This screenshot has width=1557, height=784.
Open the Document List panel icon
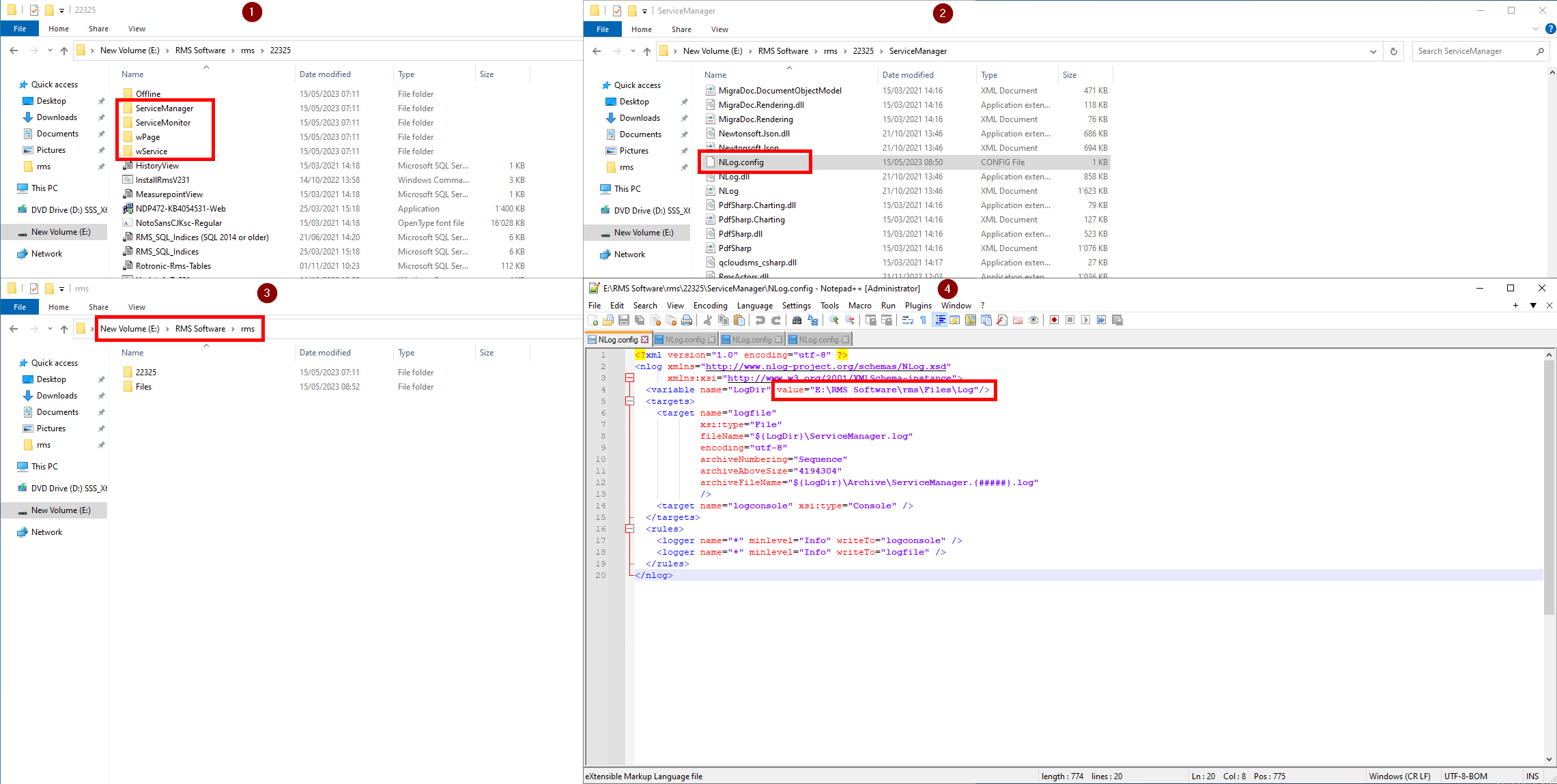(x=986, y=320)
